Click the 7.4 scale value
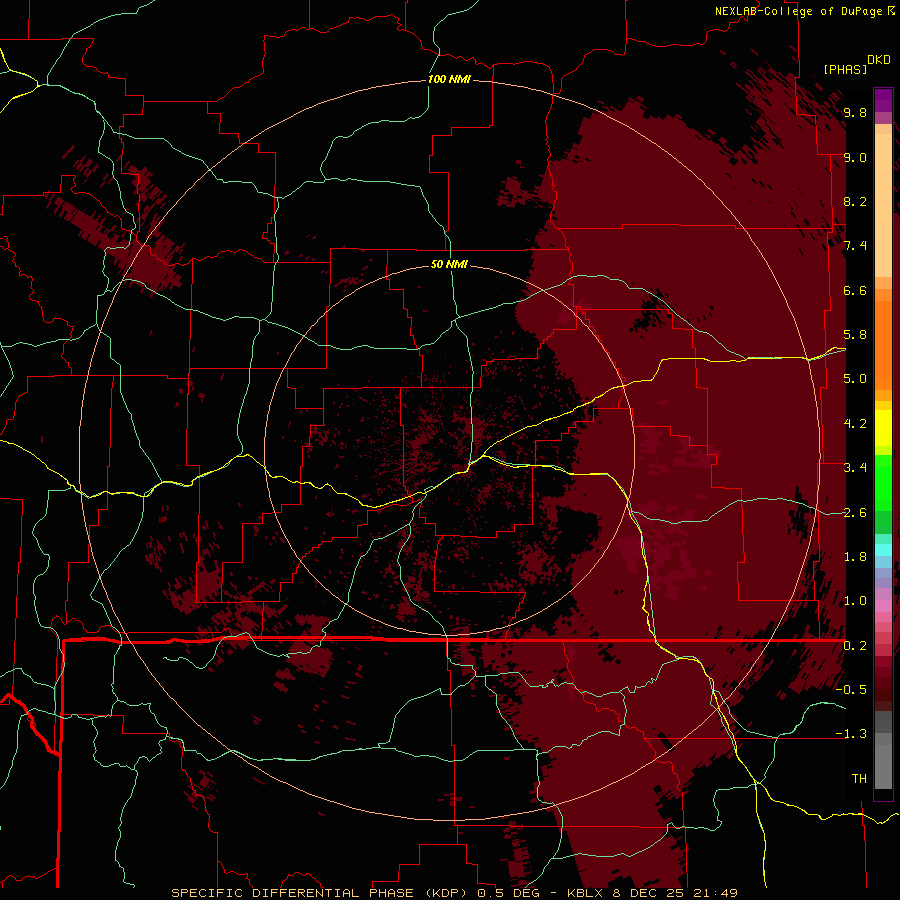The height and width of the screenshot is (900, 900). coord(855,246)
